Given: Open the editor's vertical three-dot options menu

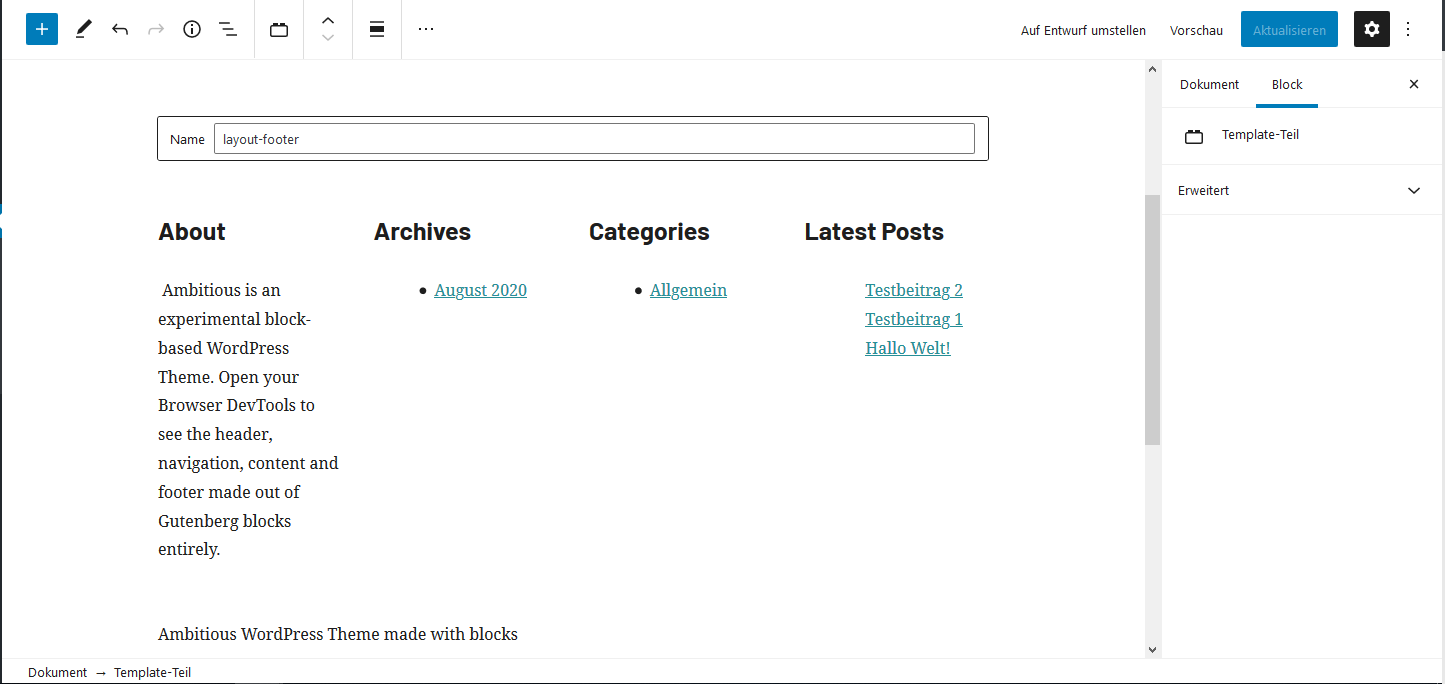Looking at the screenshot, I should click(x=1408, y=30).
